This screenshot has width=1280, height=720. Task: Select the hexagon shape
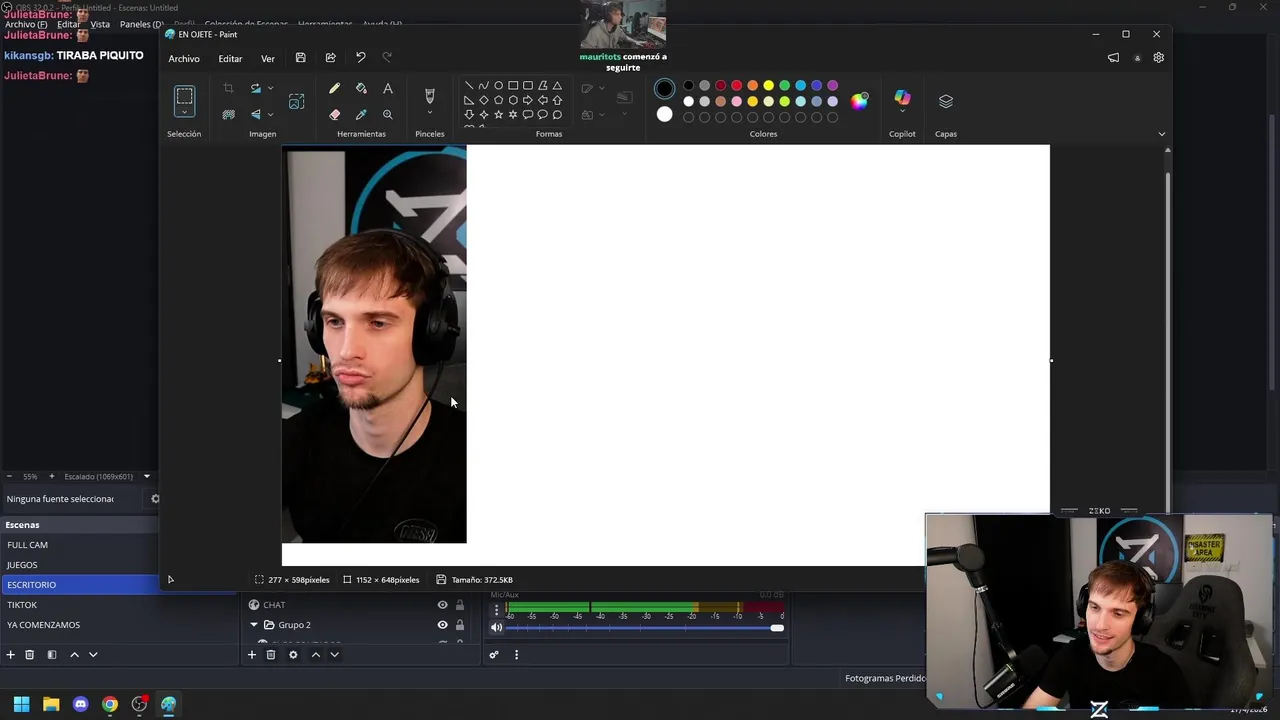pyautogui.click(x=513, y=100)
